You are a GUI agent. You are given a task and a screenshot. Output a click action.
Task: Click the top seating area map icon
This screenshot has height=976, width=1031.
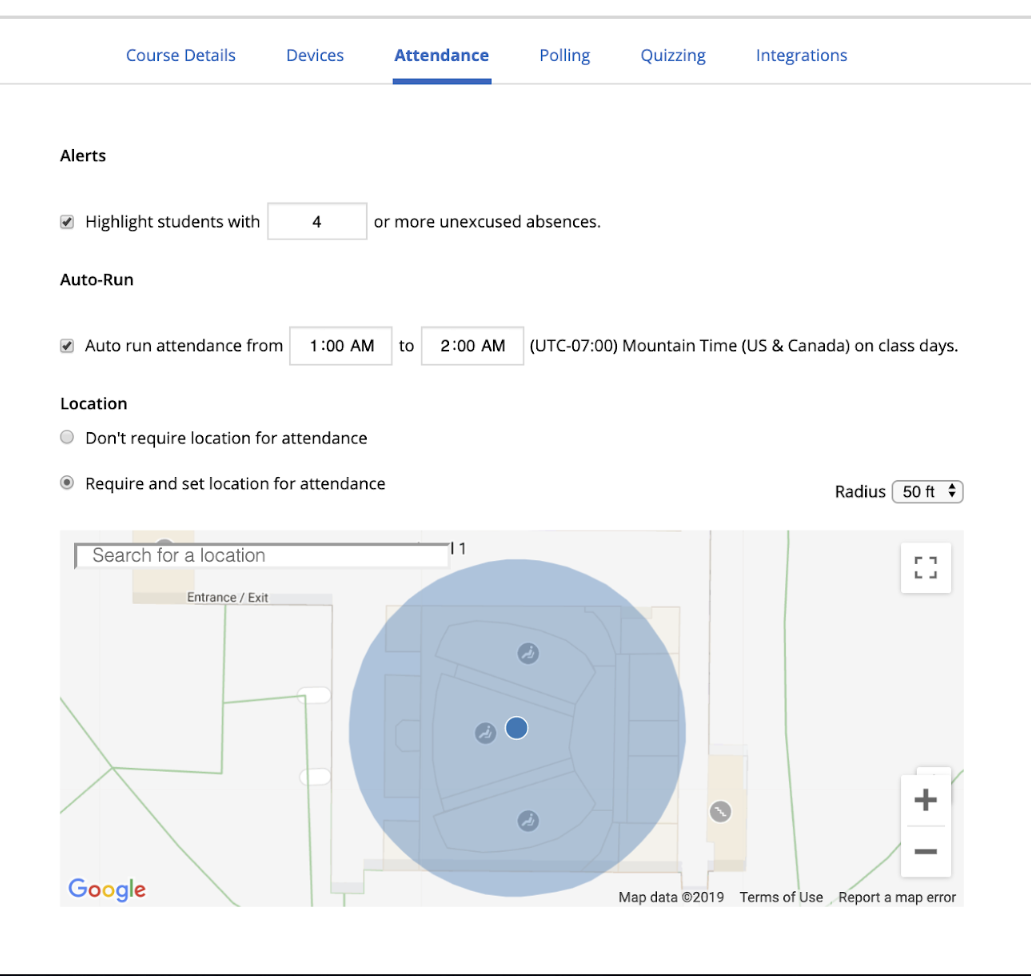tap(528, 653)
